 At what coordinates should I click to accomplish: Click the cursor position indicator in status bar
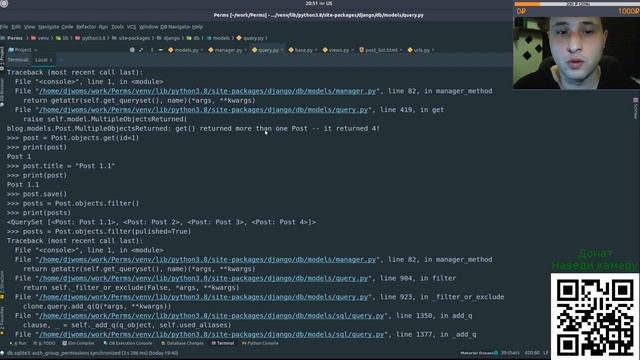coord(532,353)
